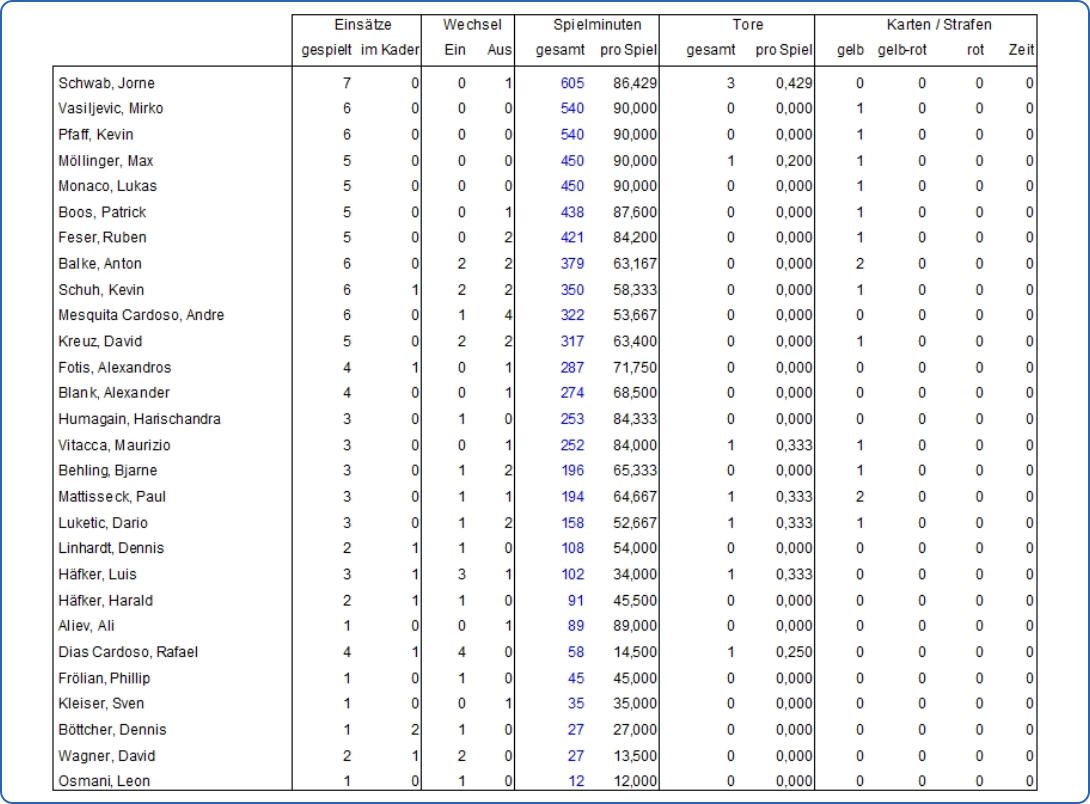
Task: Click Schwab's total minutes link 605
Action: (573, 83)
